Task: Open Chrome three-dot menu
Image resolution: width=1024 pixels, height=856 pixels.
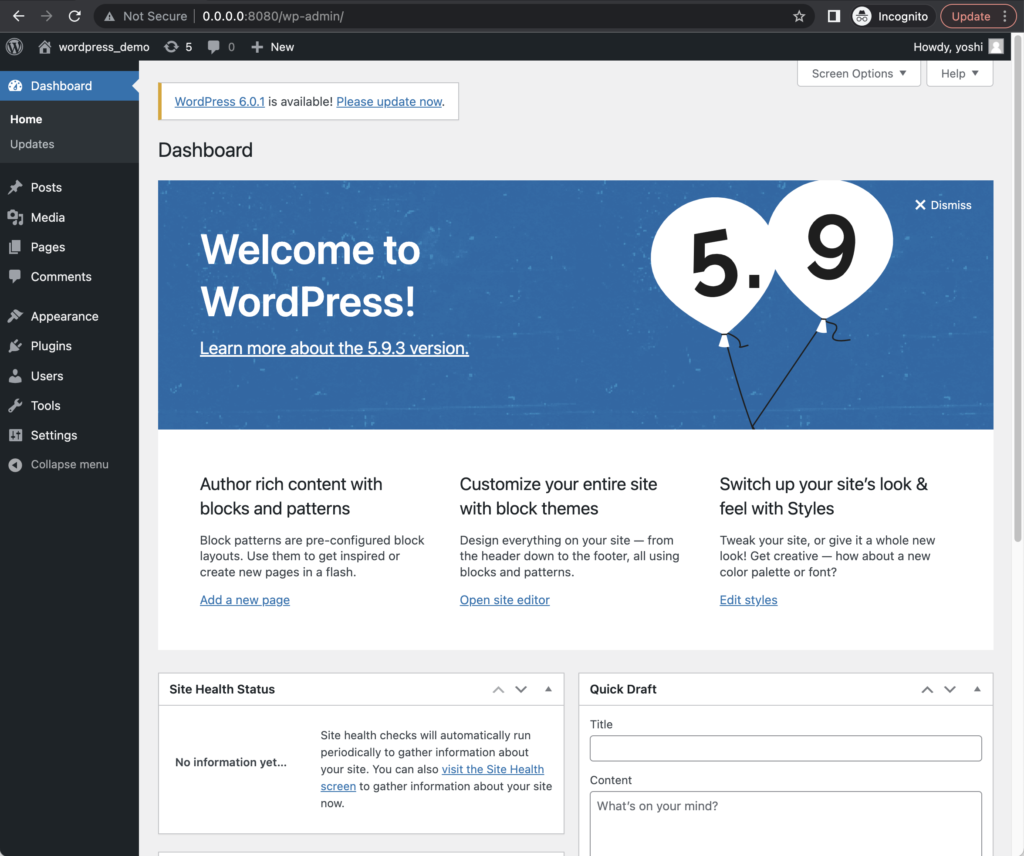Action: [x=1005, y=16]
